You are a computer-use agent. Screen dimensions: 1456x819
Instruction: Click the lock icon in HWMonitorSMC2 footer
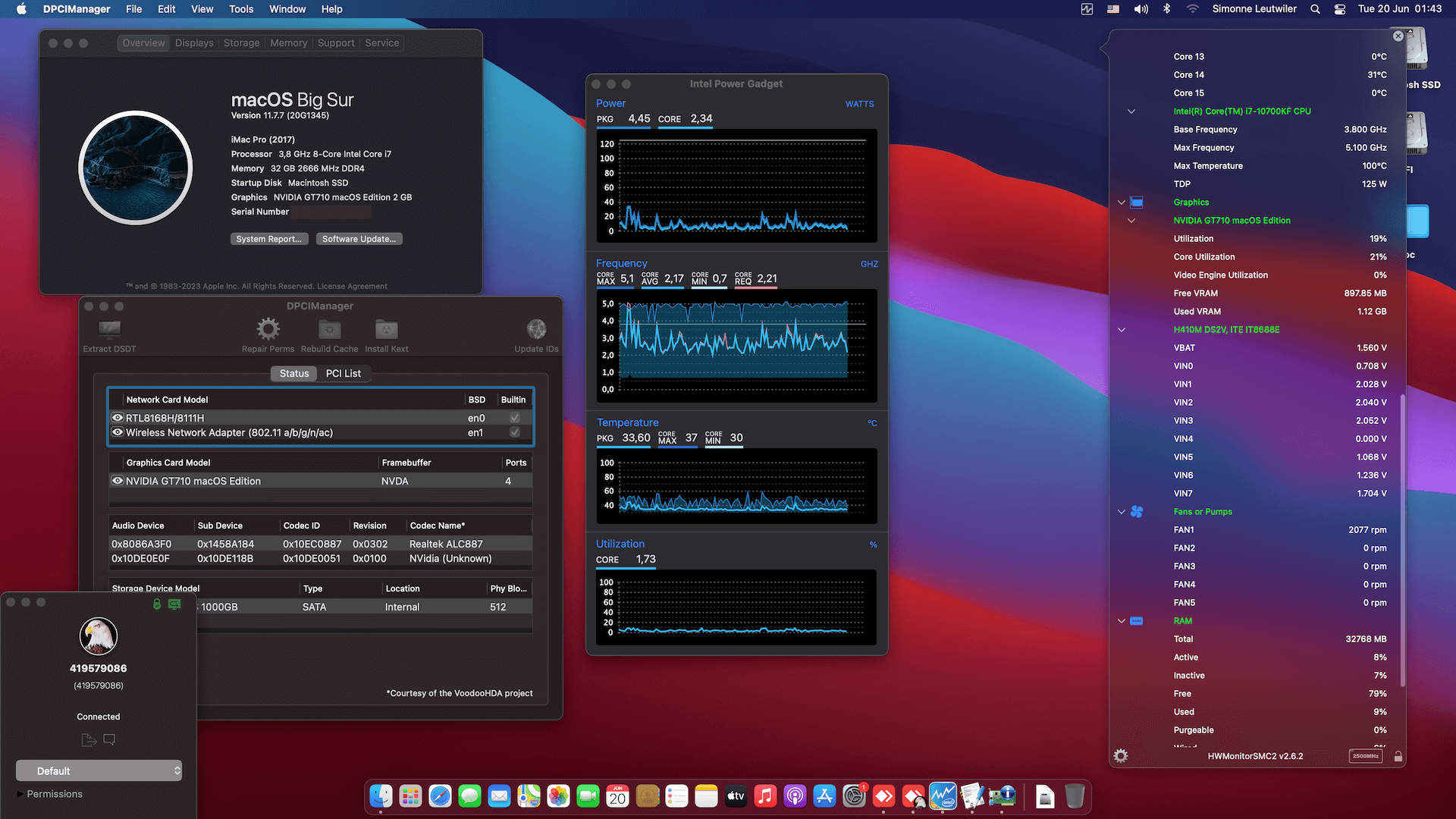click(x=1398, y=756)
